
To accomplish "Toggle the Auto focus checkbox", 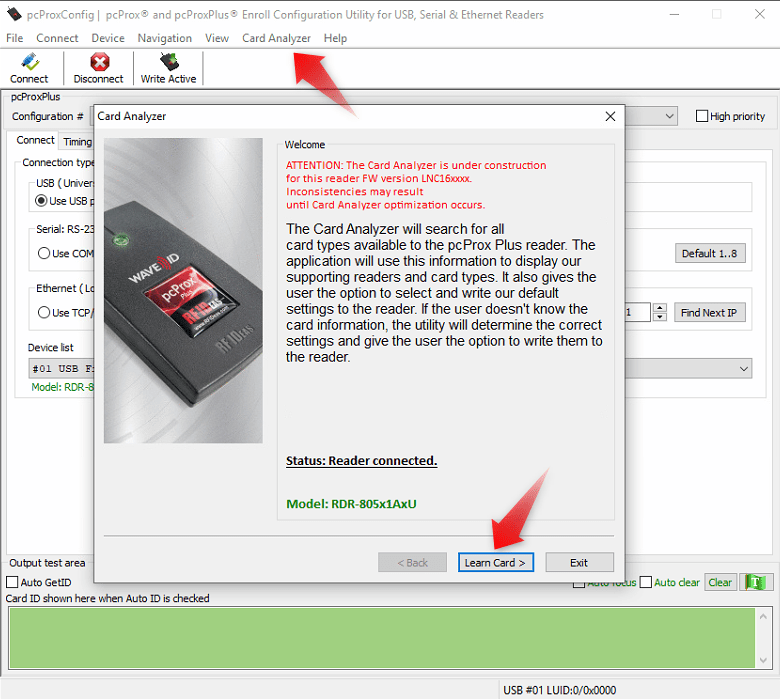I will click(579, 584).
